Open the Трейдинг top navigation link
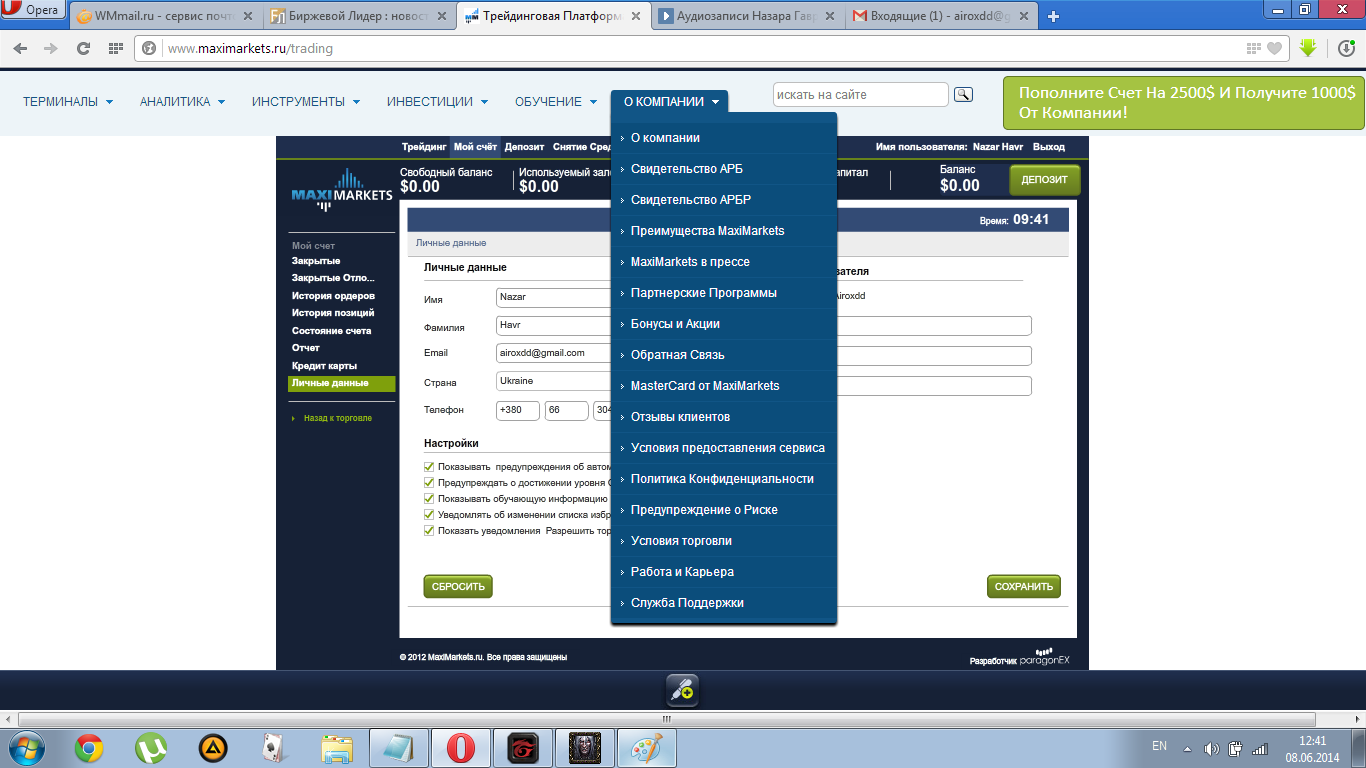 click(422, 147)
